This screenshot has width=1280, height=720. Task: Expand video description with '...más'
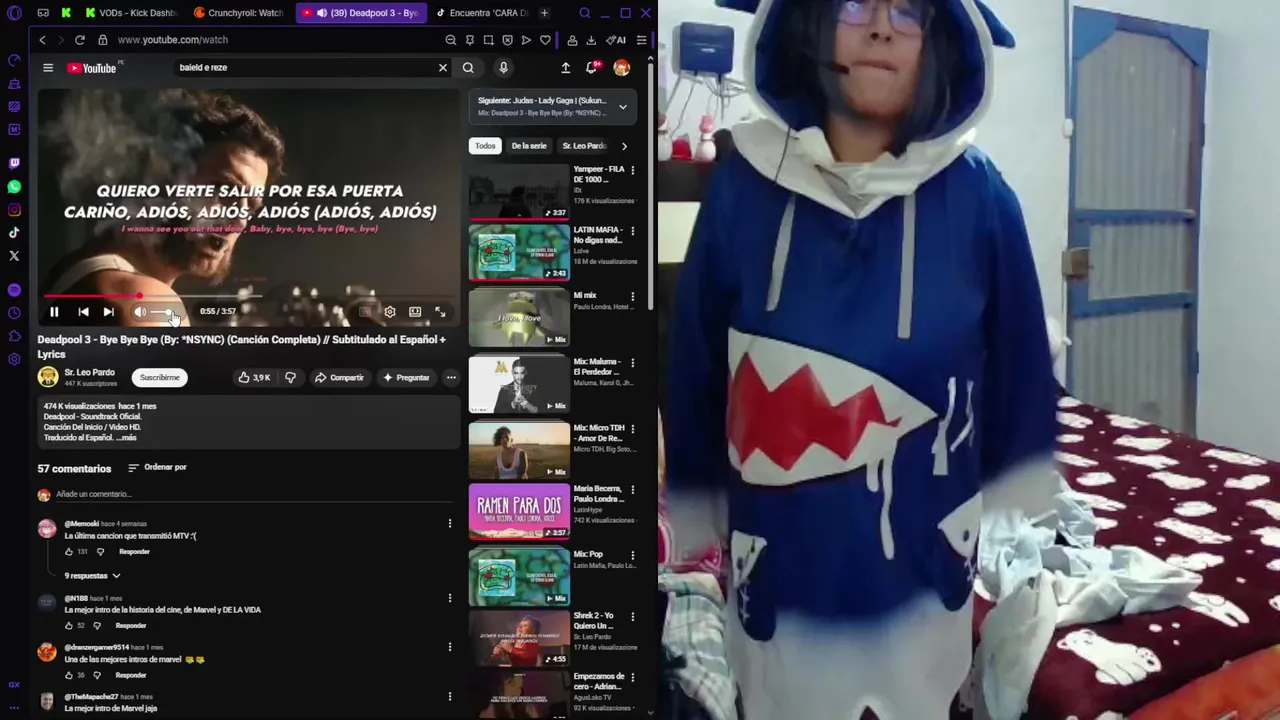pos(127,438)
